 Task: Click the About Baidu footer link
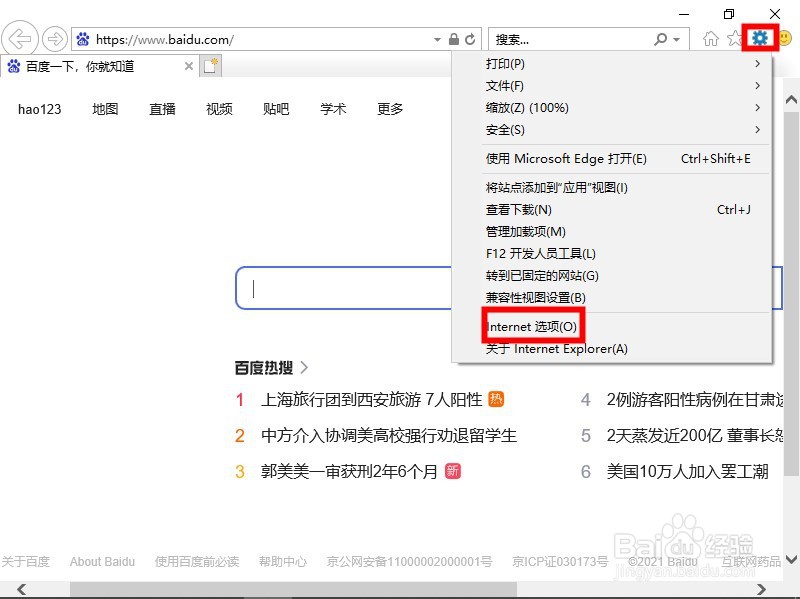click(x=103, y=561)
